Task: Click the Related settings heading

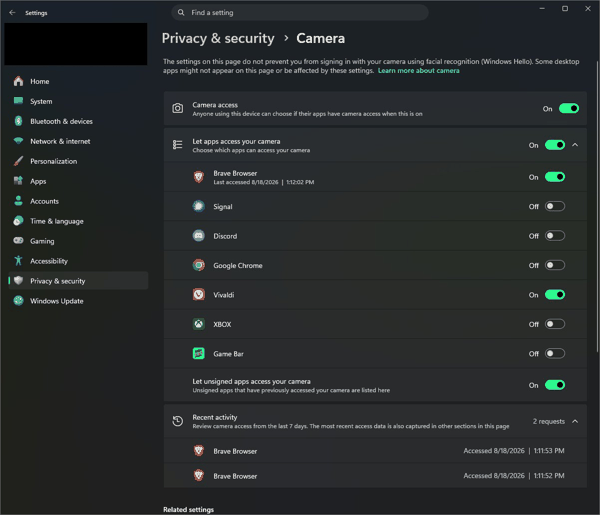Action: point(189,509)
